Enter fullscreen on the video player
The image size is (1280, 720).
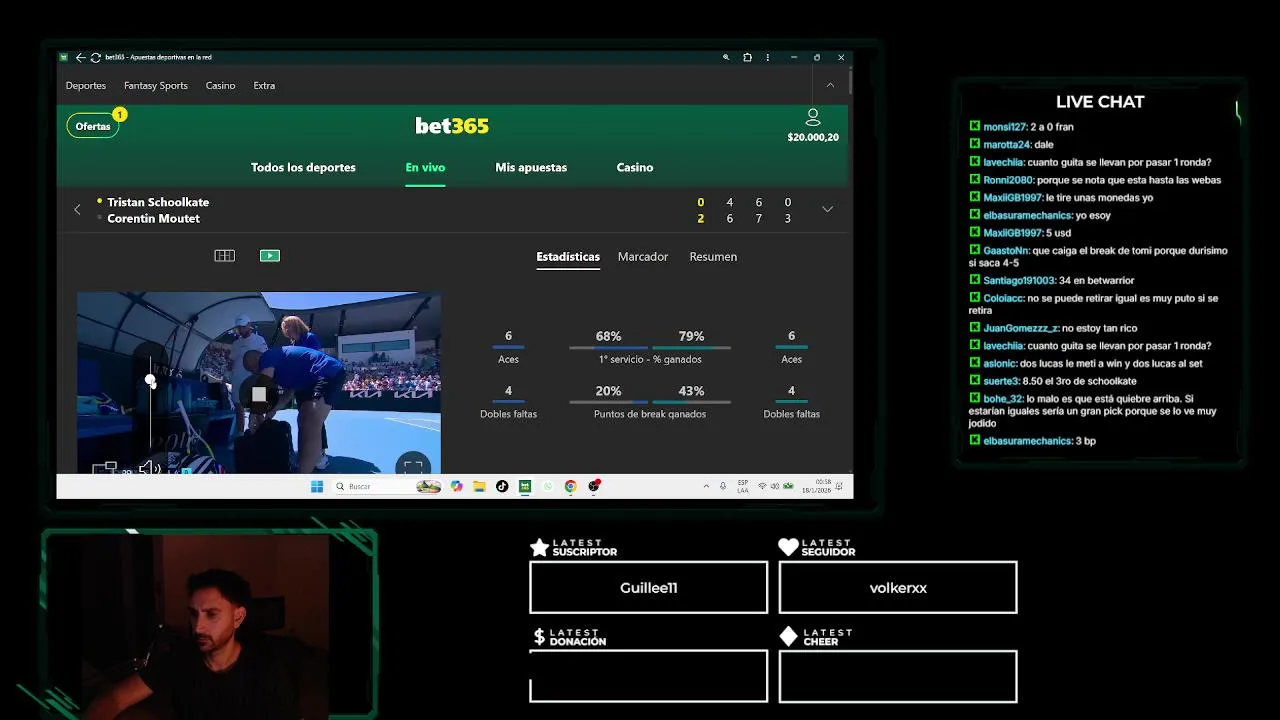click(x=413, y=465)
